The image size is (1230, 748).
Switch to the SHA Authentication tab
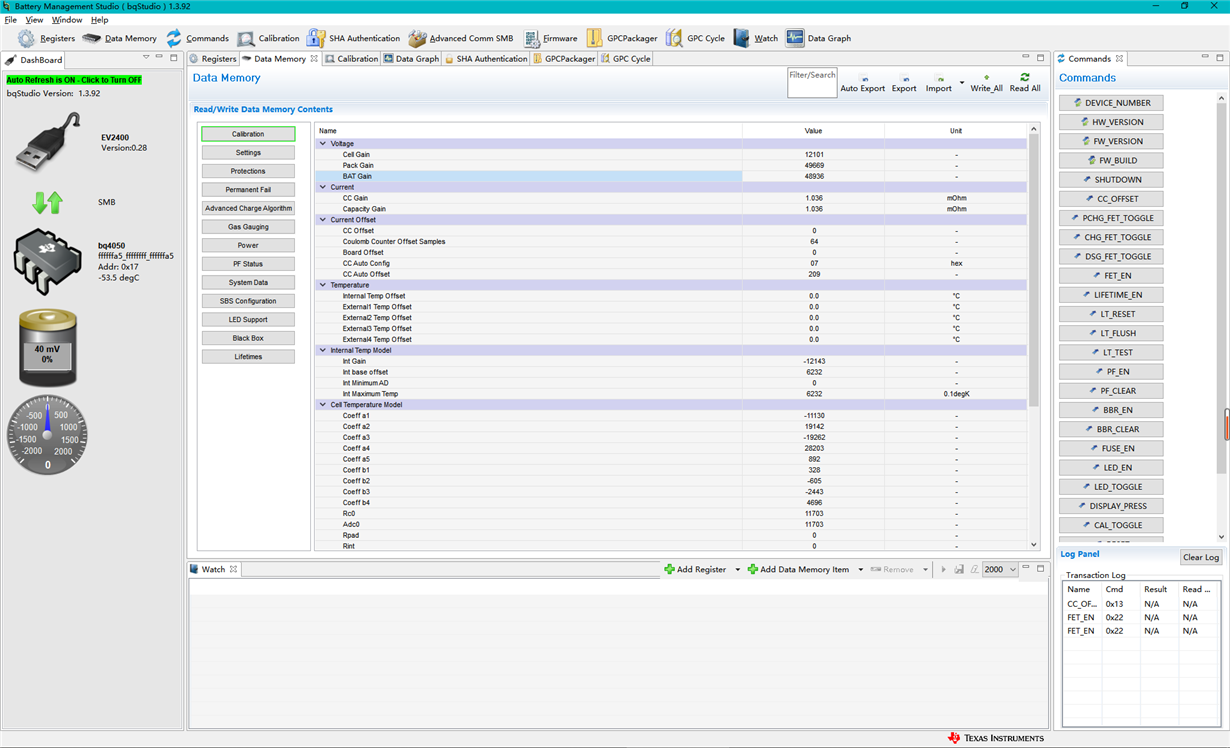point(486,59)
